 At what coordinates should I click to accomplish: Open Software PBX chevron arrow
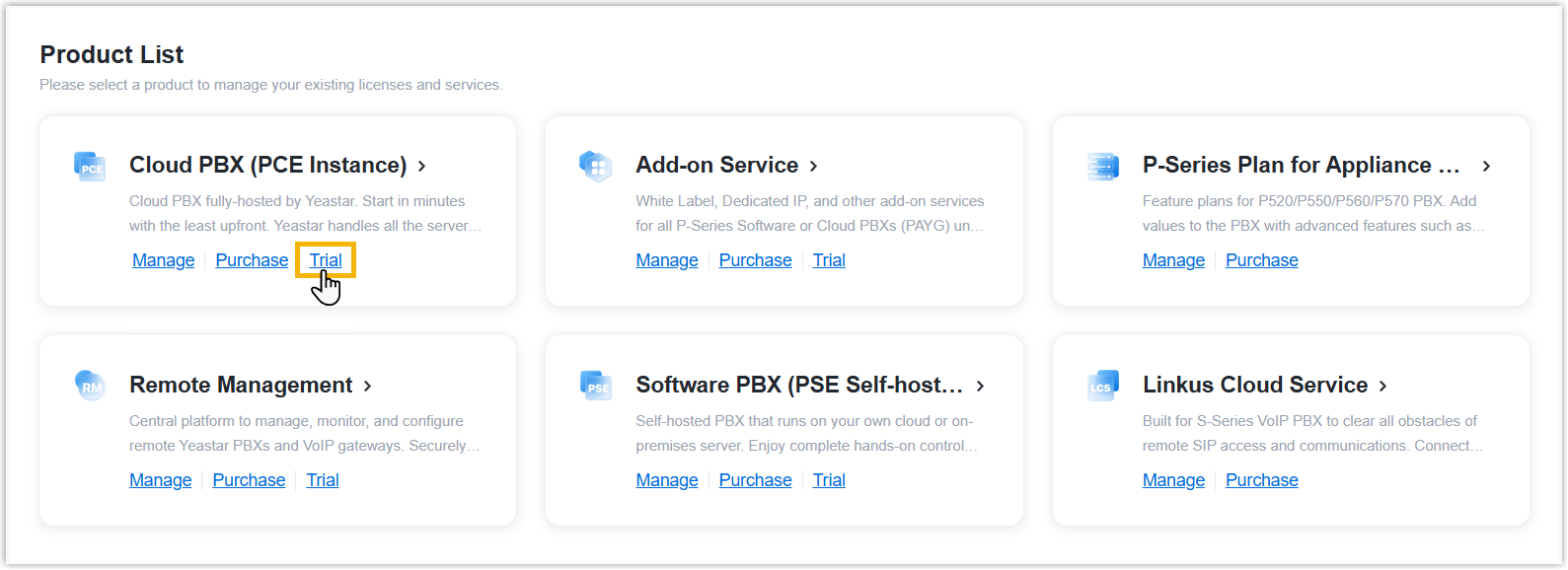click(980, 386)
